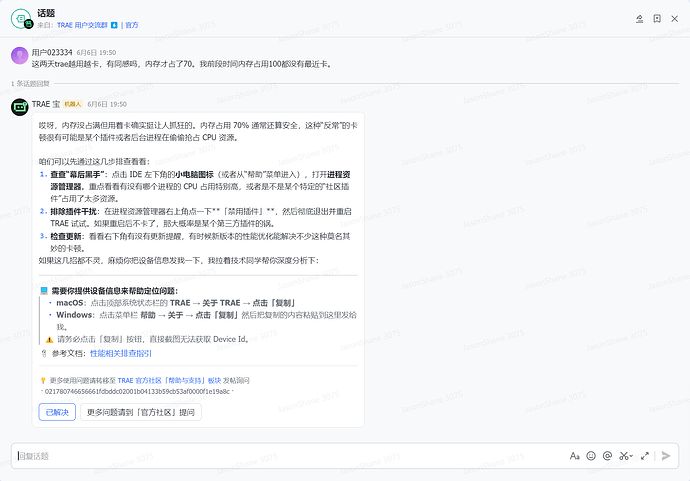Focus the 回复话题 reply input field
The width and height of the screenshot is (690, 481).
[x=290, y=456]
